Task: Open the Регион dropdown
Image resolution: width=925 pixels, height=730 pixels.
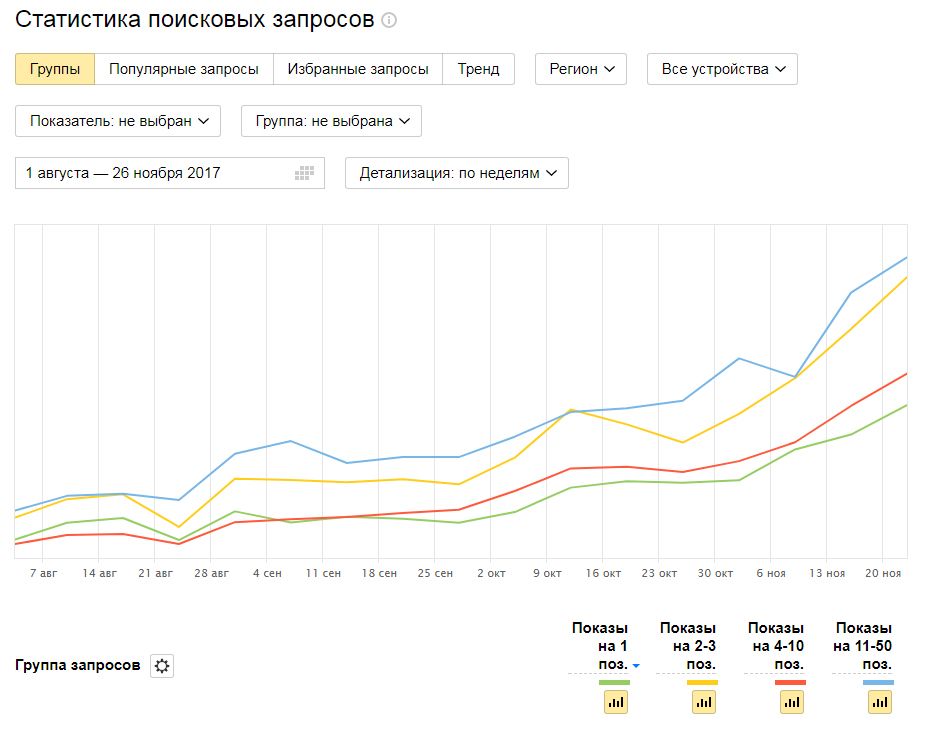Action: [x=581, y=69]
